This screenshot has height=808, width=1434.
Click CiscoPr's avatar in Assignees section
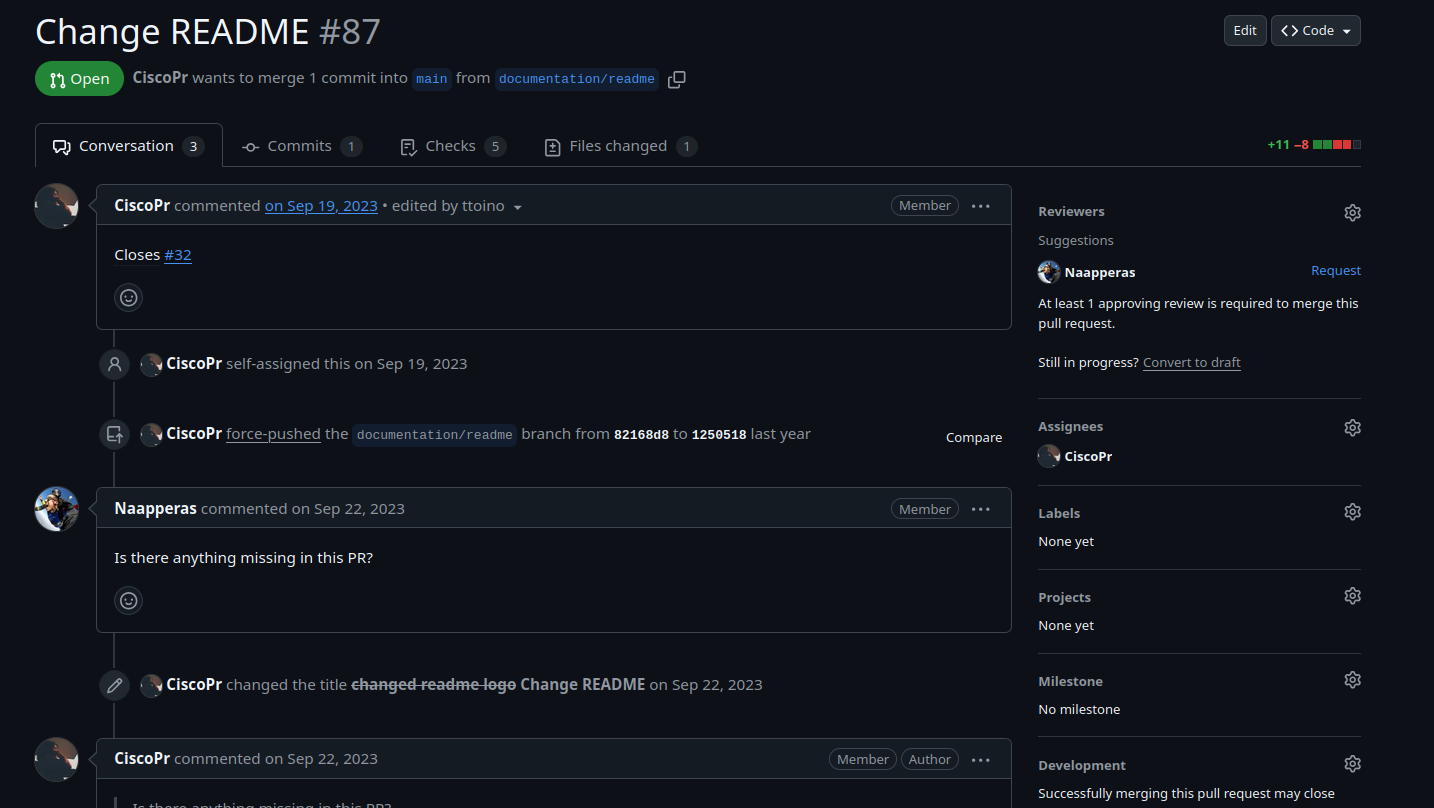(1049, 456)
